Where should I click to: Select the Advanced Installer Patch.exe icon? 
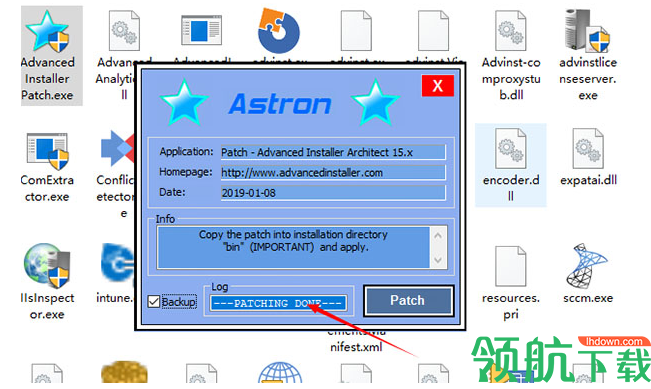pyautogui.click(x=47, y=32)
